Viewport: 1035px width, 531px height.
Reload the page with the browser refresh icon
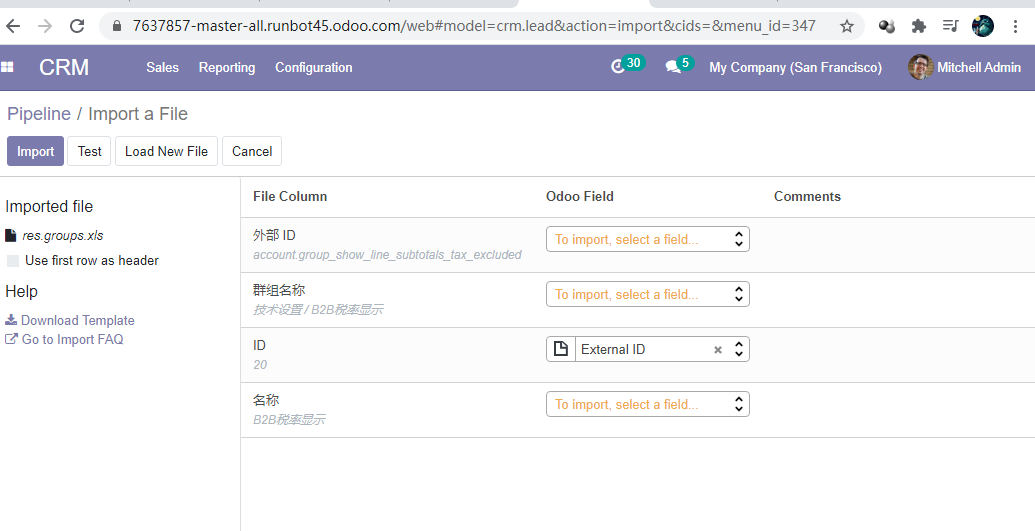click(77, 26)
